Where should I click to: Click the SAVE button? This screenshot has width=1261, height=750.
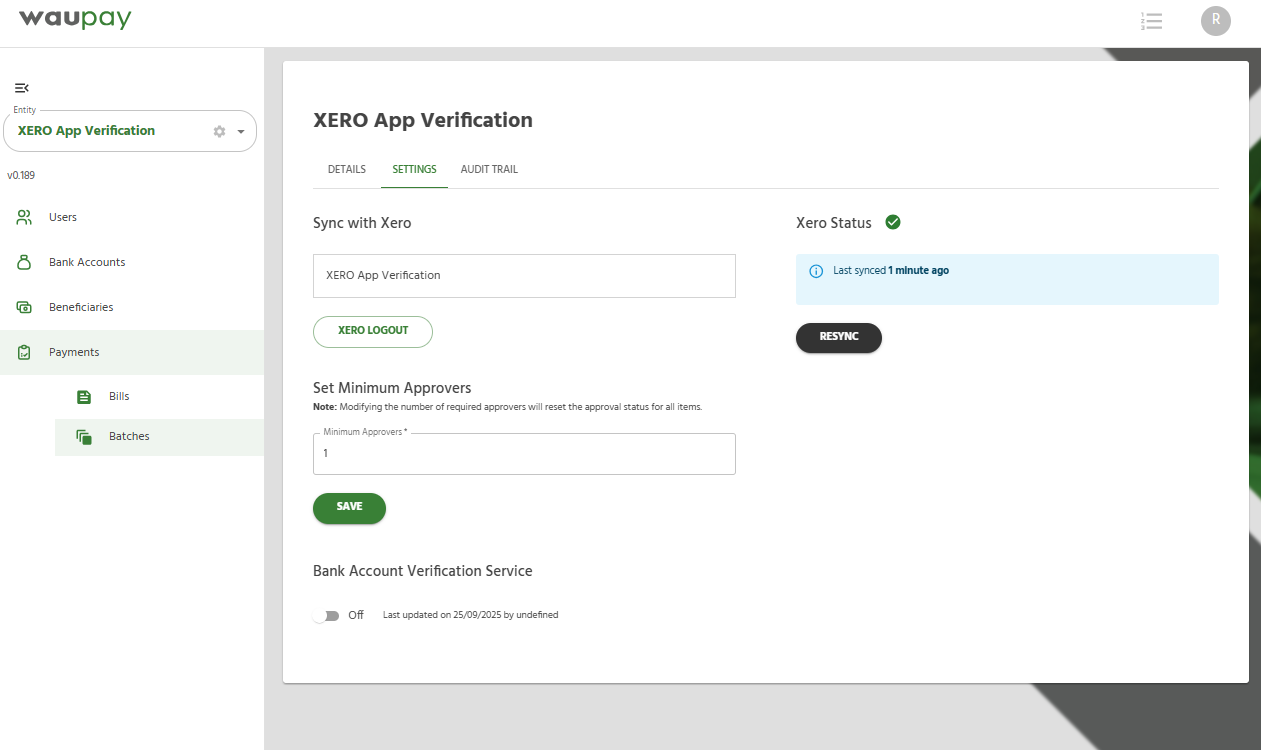349,507
